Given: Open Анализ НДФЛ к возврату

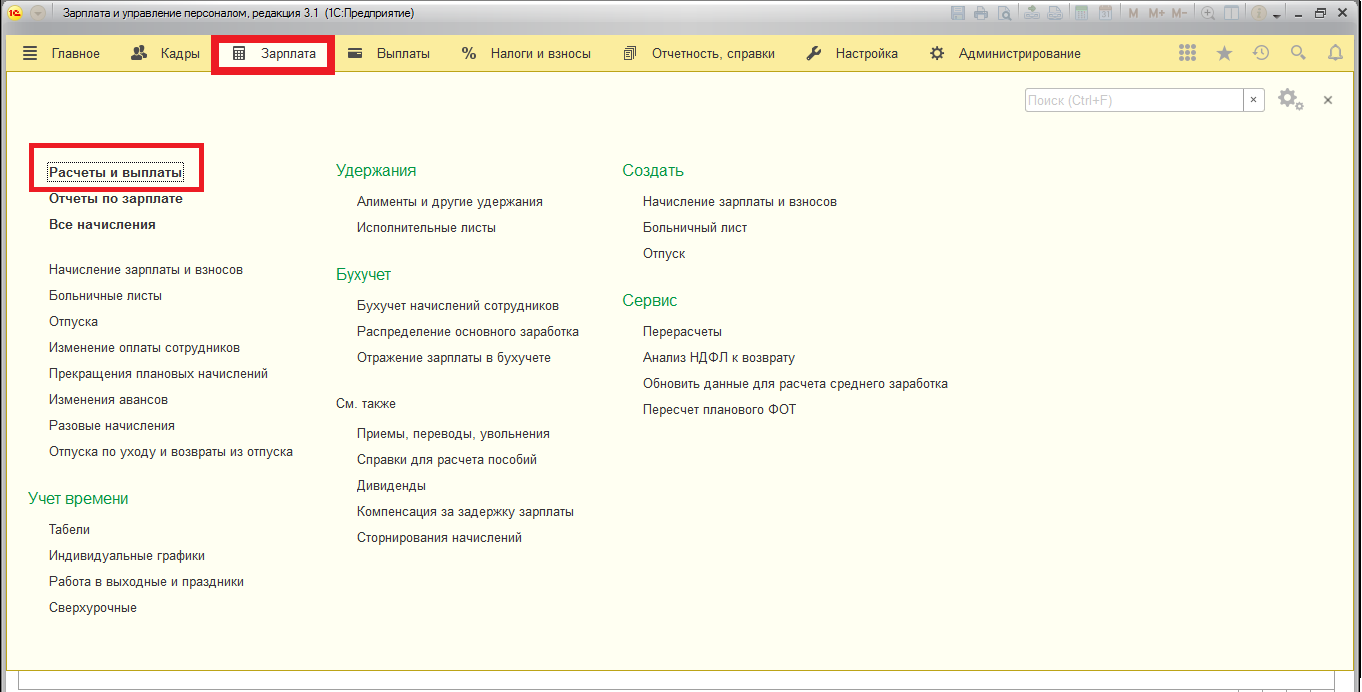Looking at the screenshot, I should pyautogui.click(x=719, y=358).
